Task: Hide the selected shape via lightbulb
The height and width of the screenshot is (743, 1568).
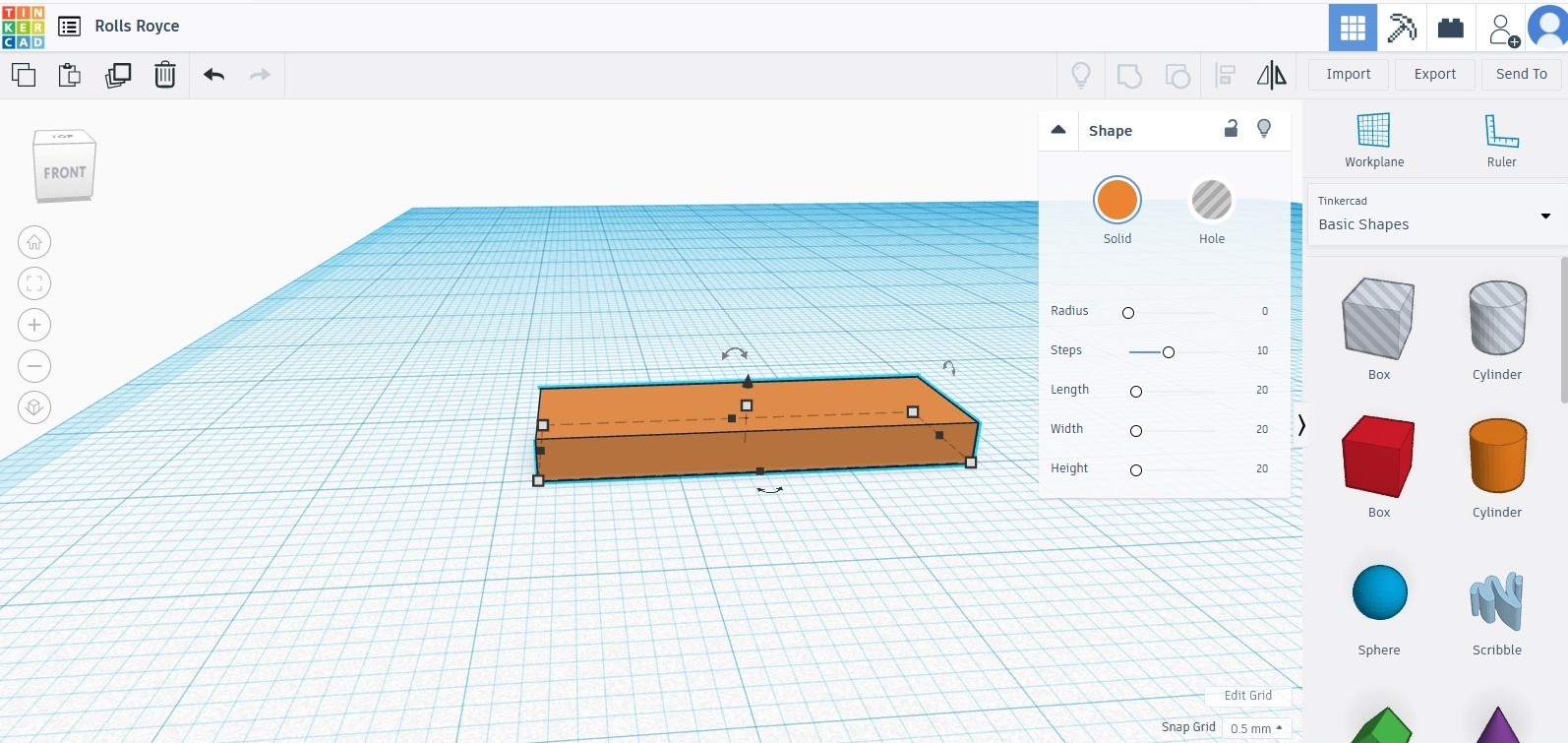Action: pyautogui.click(x=1264, y=129)
